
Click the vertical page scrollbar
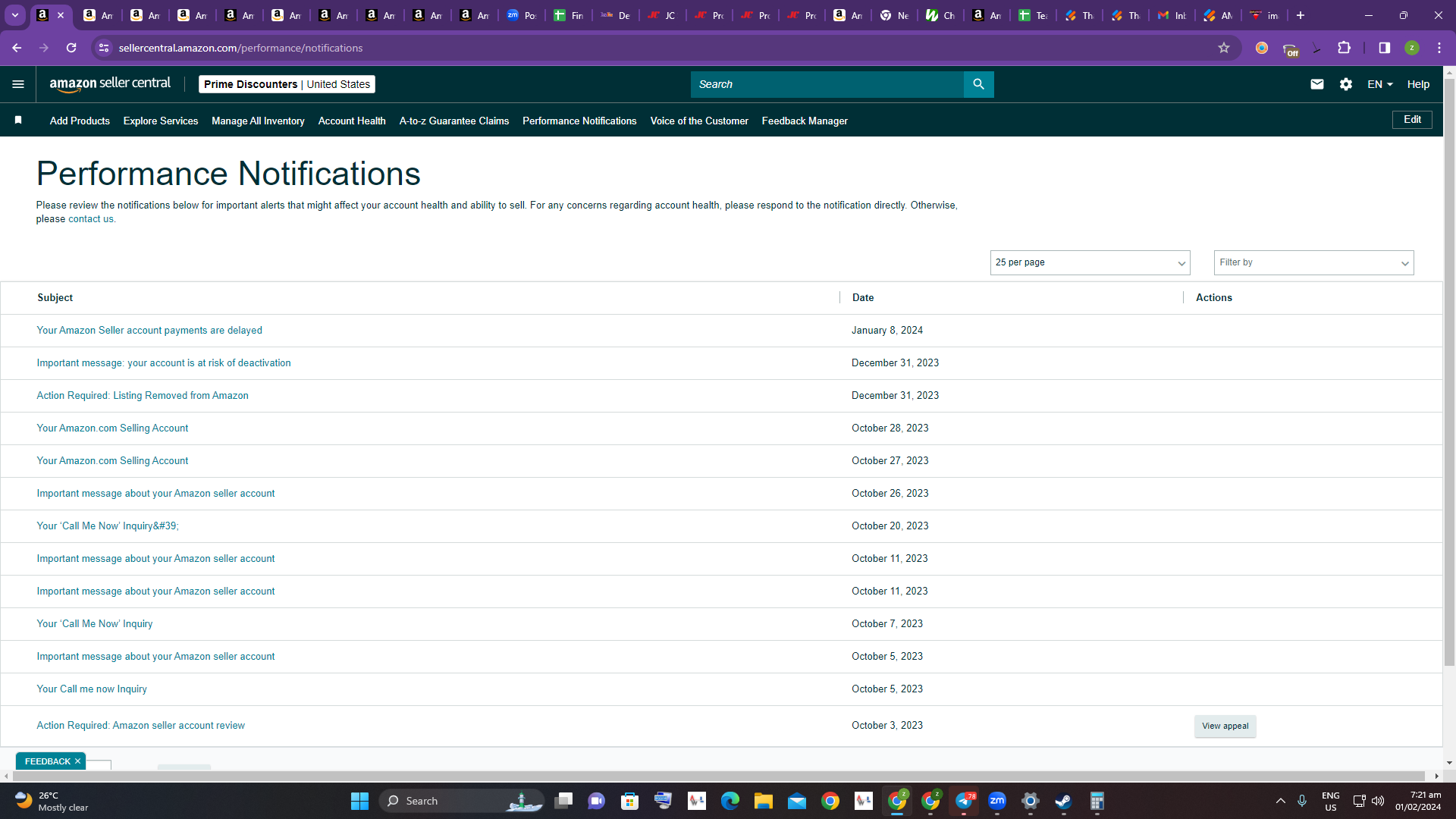point(1449,372)
